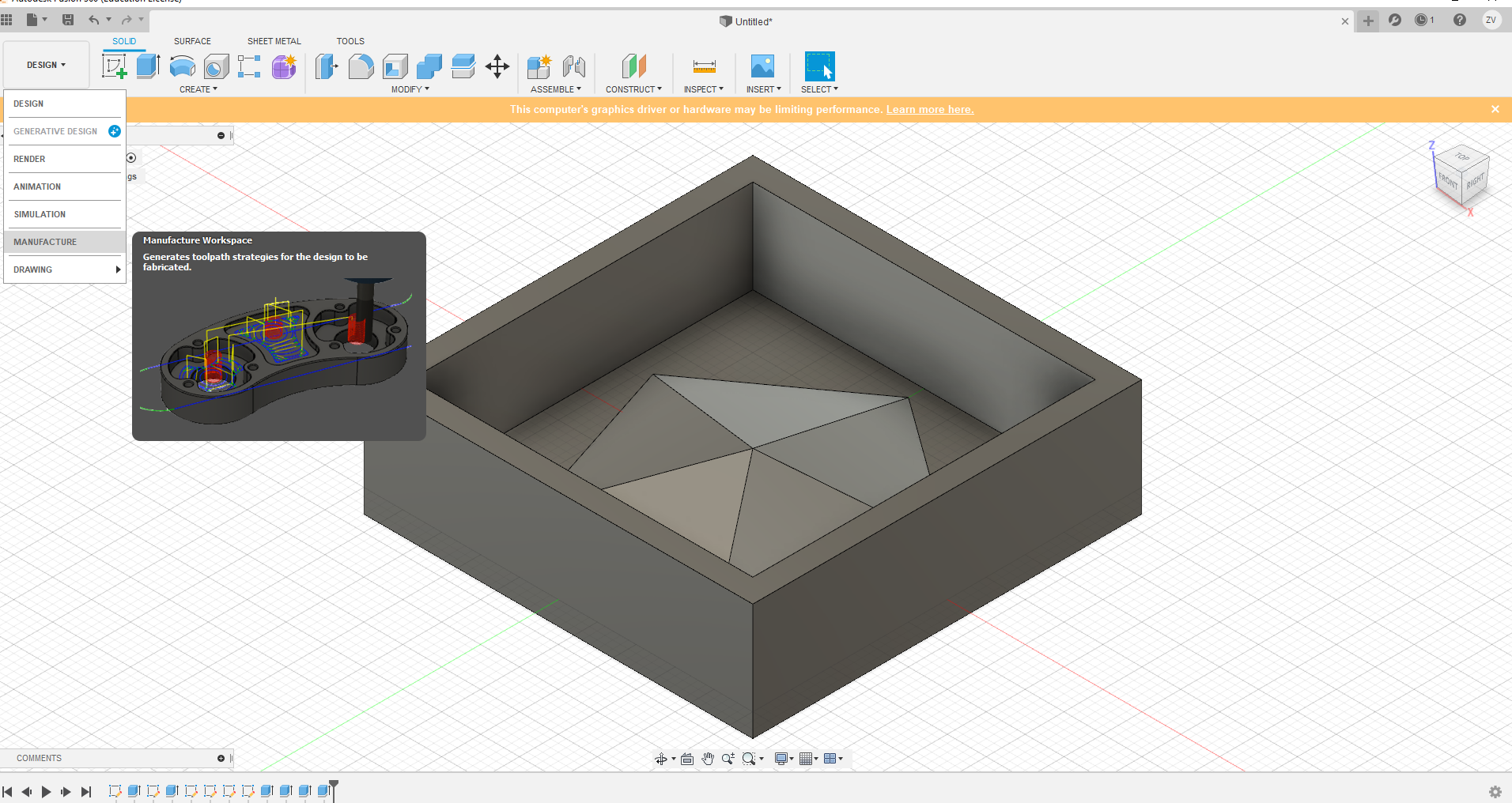Select the Press Pull tool
The height and width of the screenshot is (803, 1512).
[326, 66]
